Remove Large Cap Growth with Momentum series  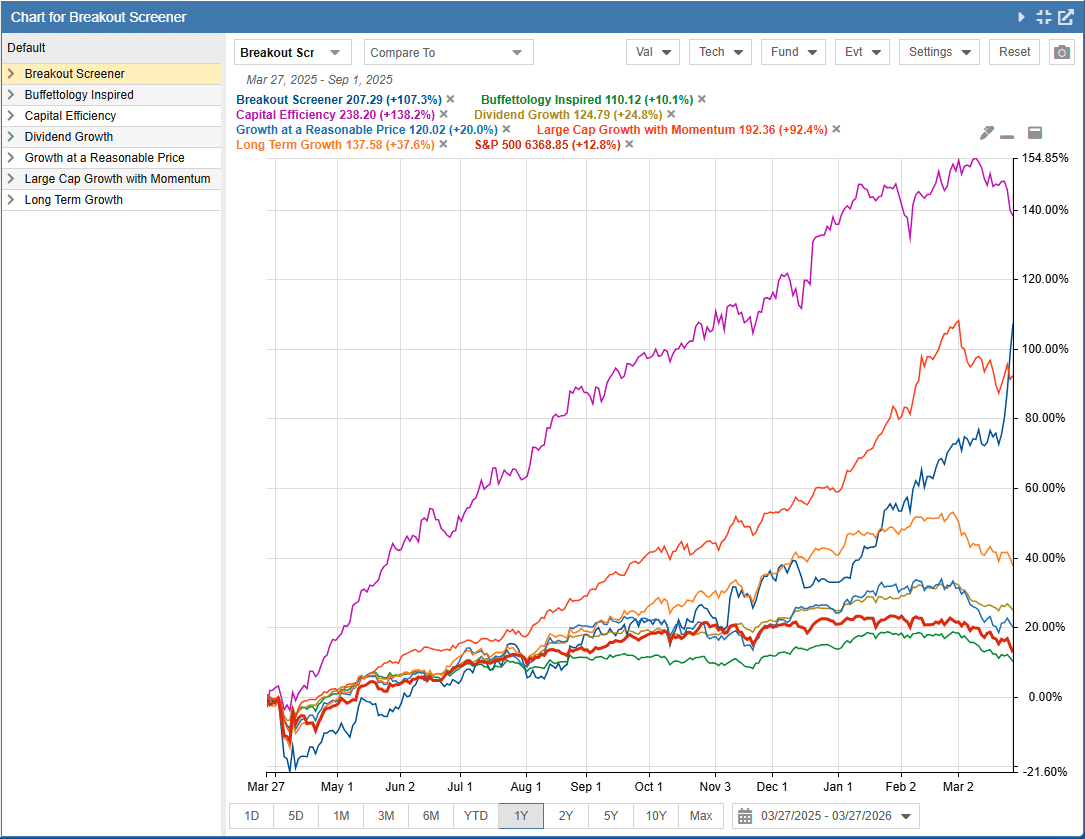(837, 129)
